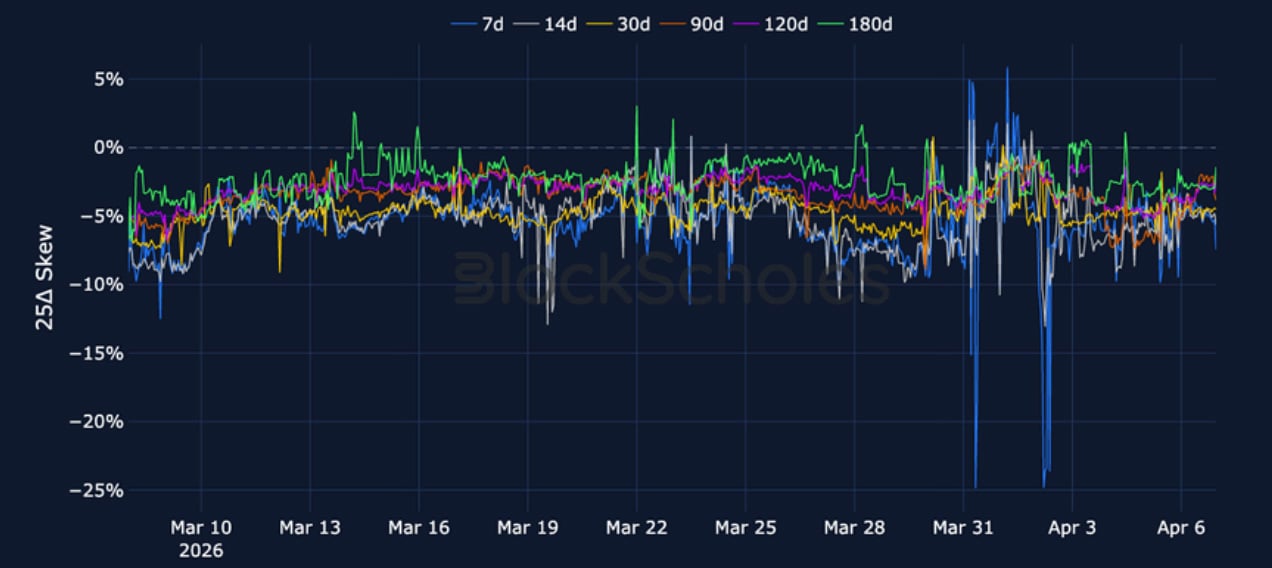Select the Mar 31 date label
1272x568 pixels.
point(963,527)
